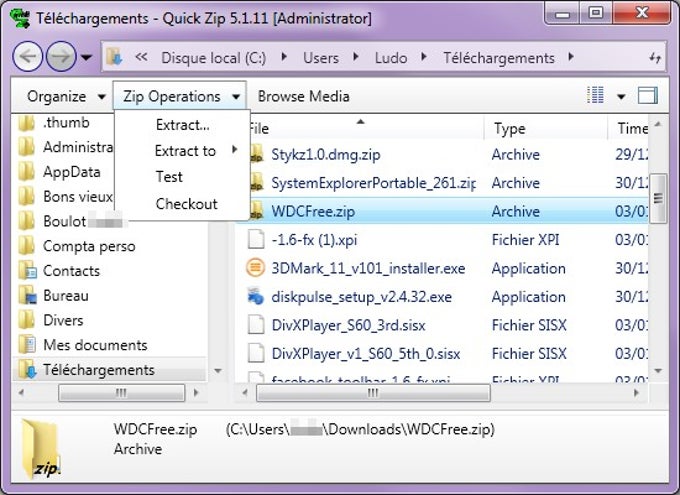Click the refresh icon in address bar

655,58
